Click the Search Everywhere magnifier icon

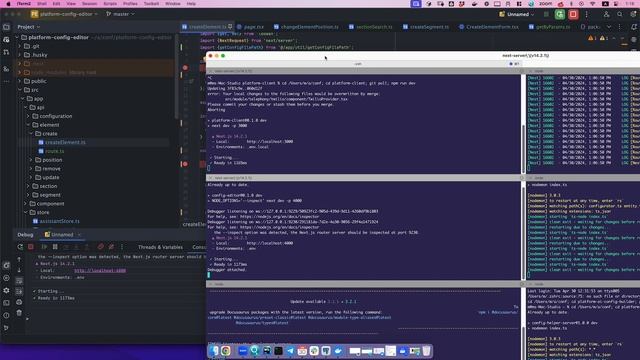click(x=620, y=14)
